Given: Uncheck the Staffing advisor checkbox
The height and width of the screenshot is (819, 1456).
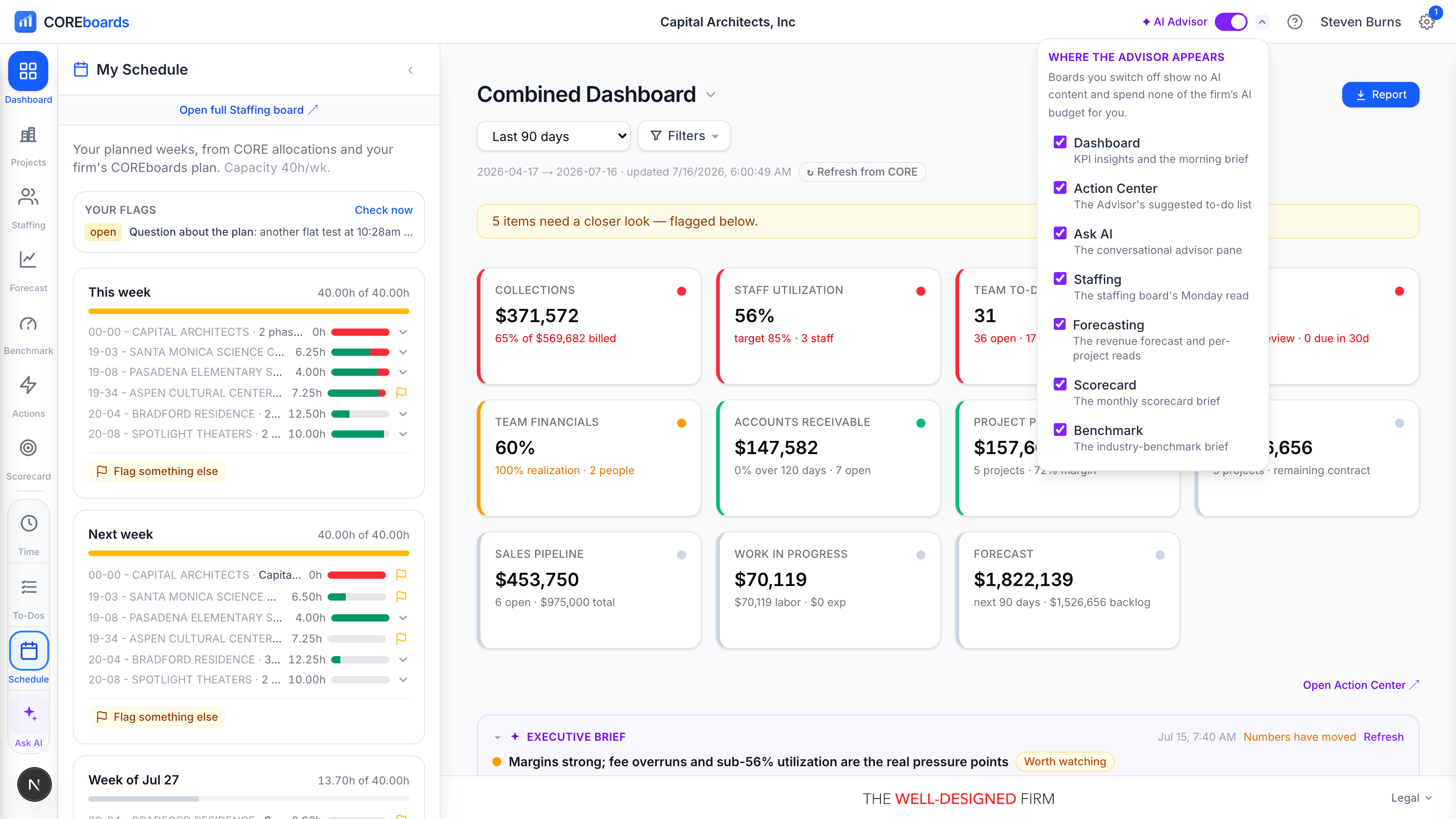Looking at the screenshot, I should [x=1060, y=278].
